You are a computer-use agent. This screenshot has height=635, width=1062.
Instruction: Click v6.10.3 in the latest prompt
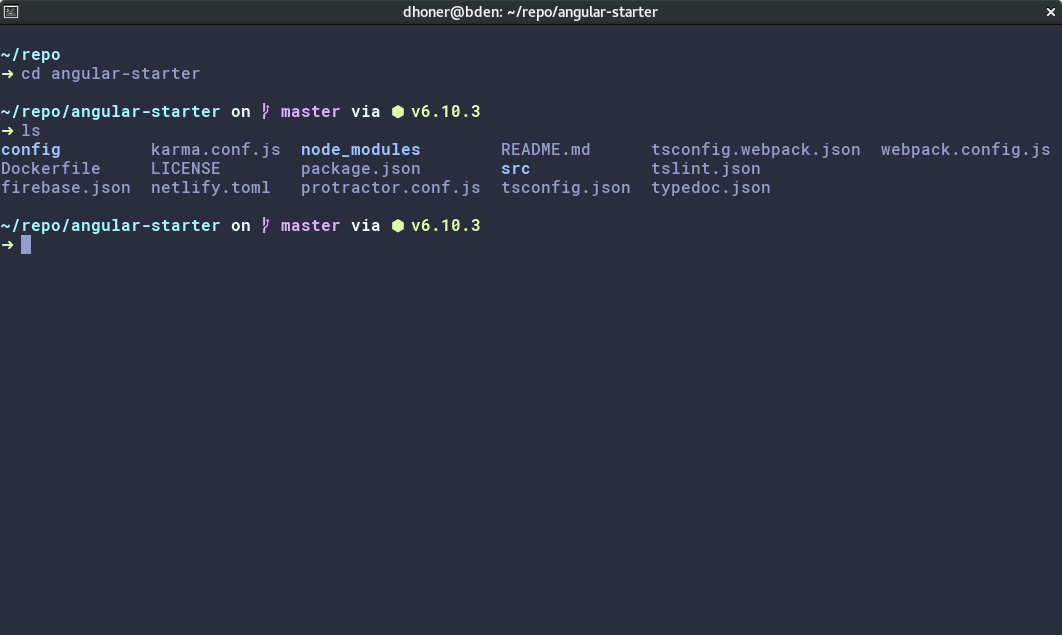(446, 225)
